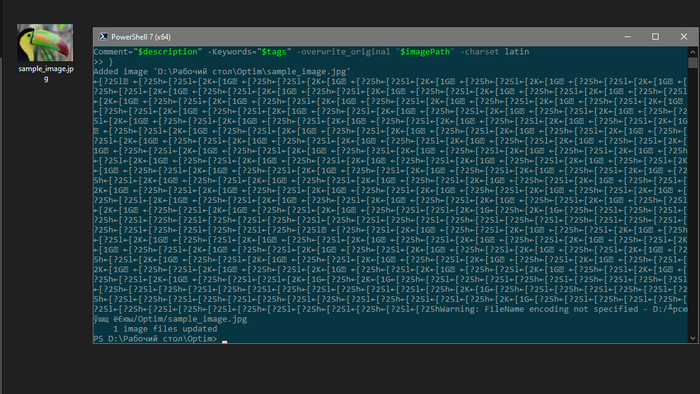
Task: Maximize the PowerShell 7 window
Action: click(655, 37)
